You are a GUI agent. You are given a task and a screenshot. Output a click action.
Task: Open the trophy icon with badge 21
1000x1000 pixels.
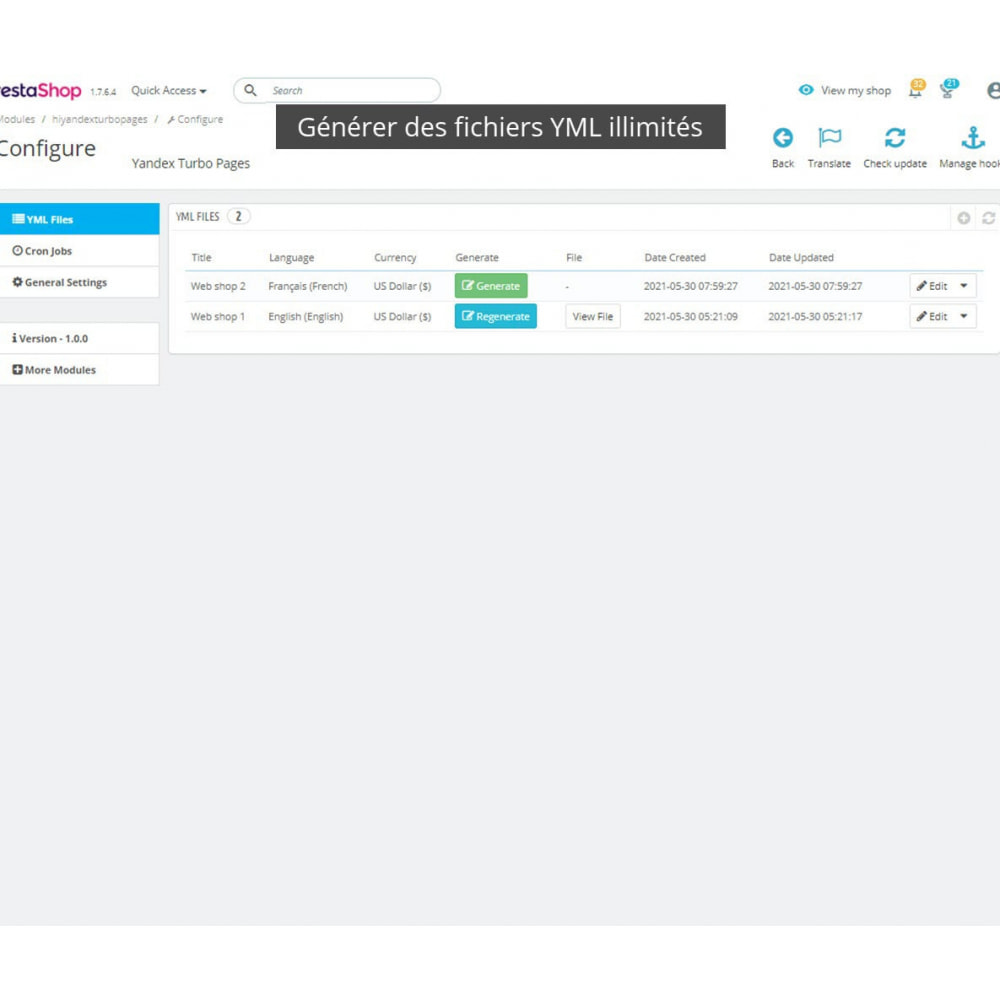pos(948,90)
